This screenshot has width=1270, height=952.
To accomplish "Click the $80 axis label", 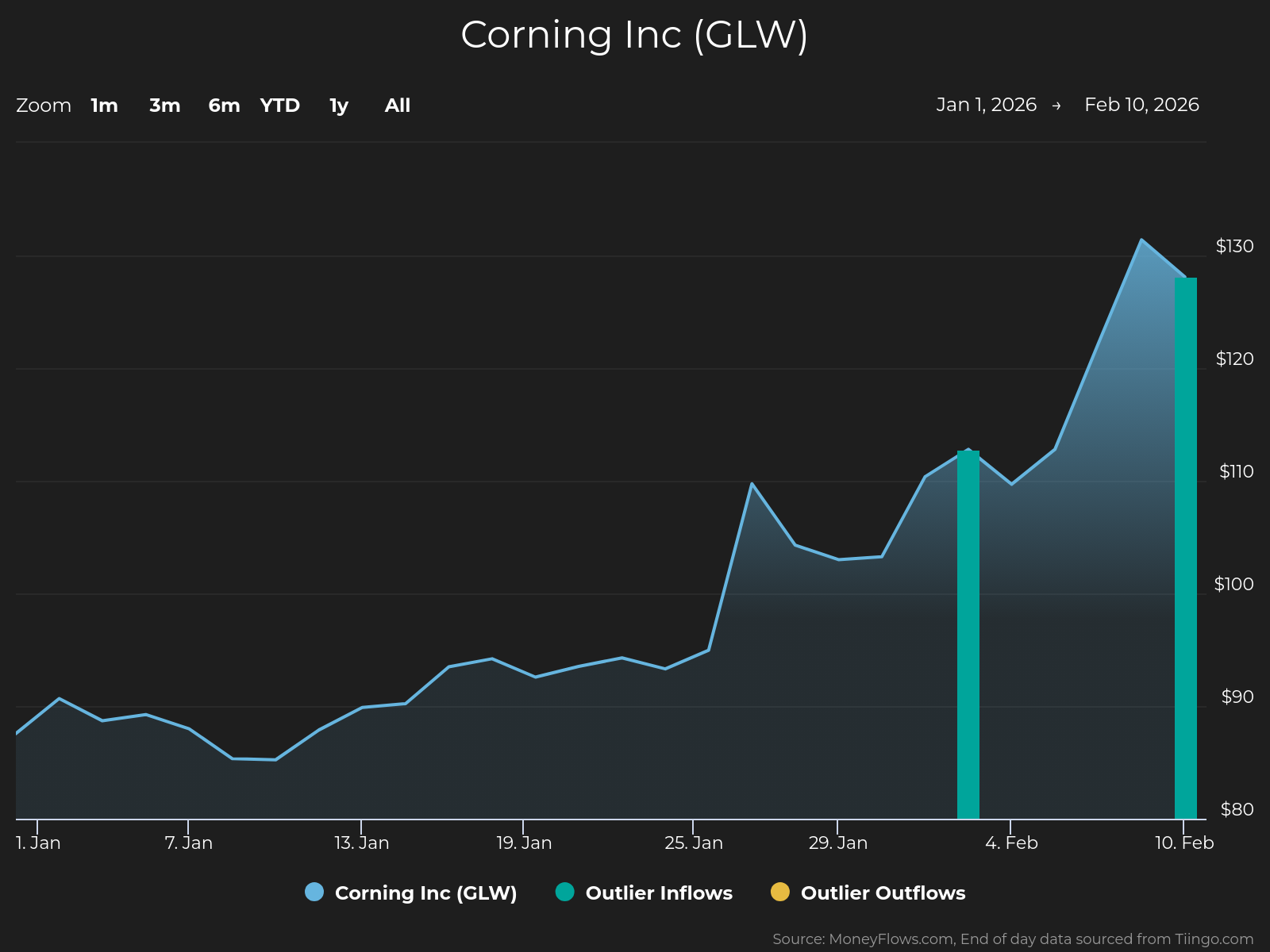I will click(1237, 810).
